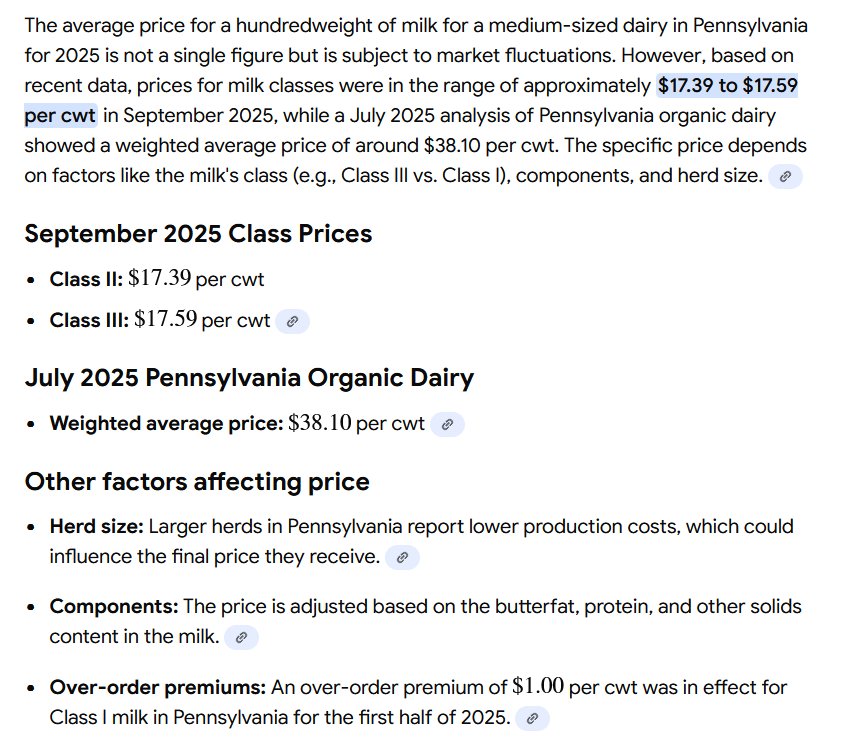Open the source link after Components description
The width and height of the screenshot is (855, 746).
pyautogui.click(x=241, y=637)
